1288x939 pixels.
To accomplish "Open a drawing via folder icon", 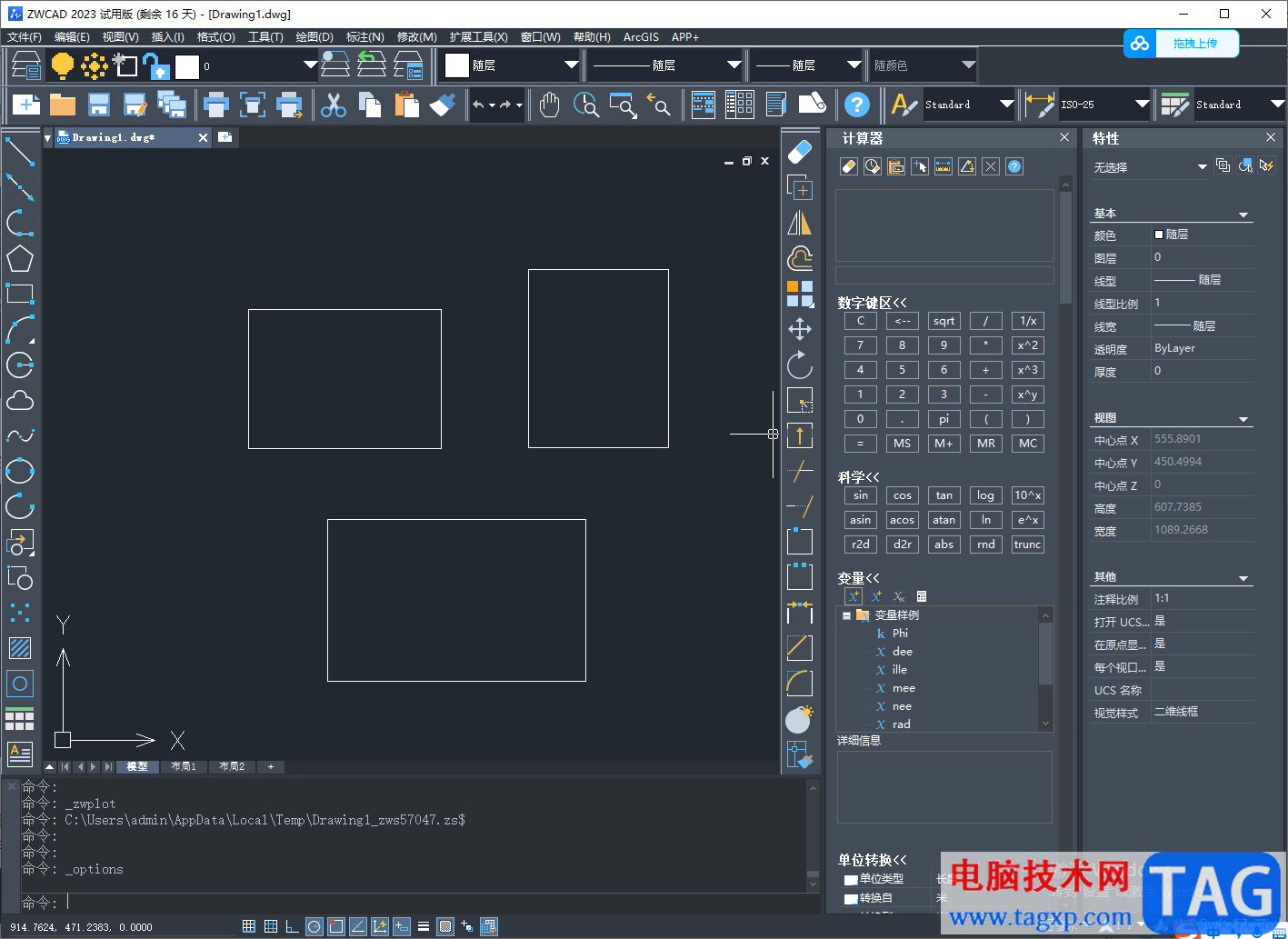I will tap(63, 105).
